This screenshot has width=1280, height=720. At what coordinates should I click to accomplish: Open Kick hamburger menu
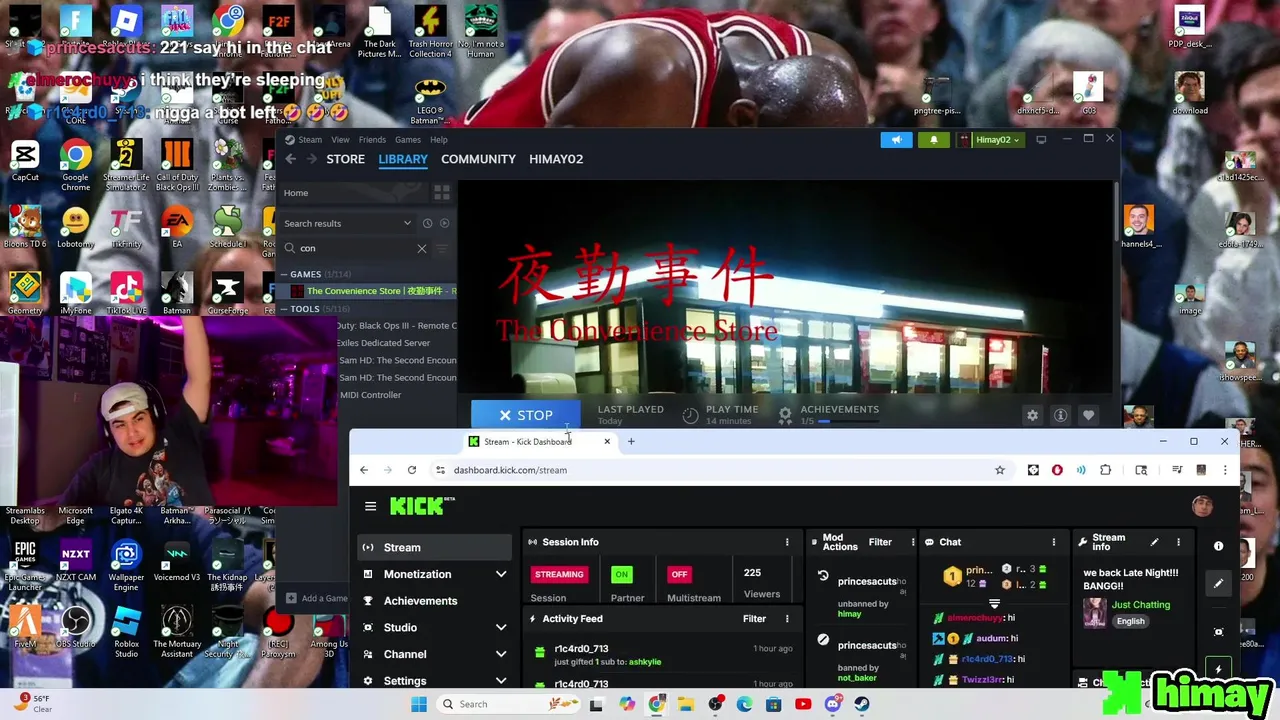click(370, 506)
